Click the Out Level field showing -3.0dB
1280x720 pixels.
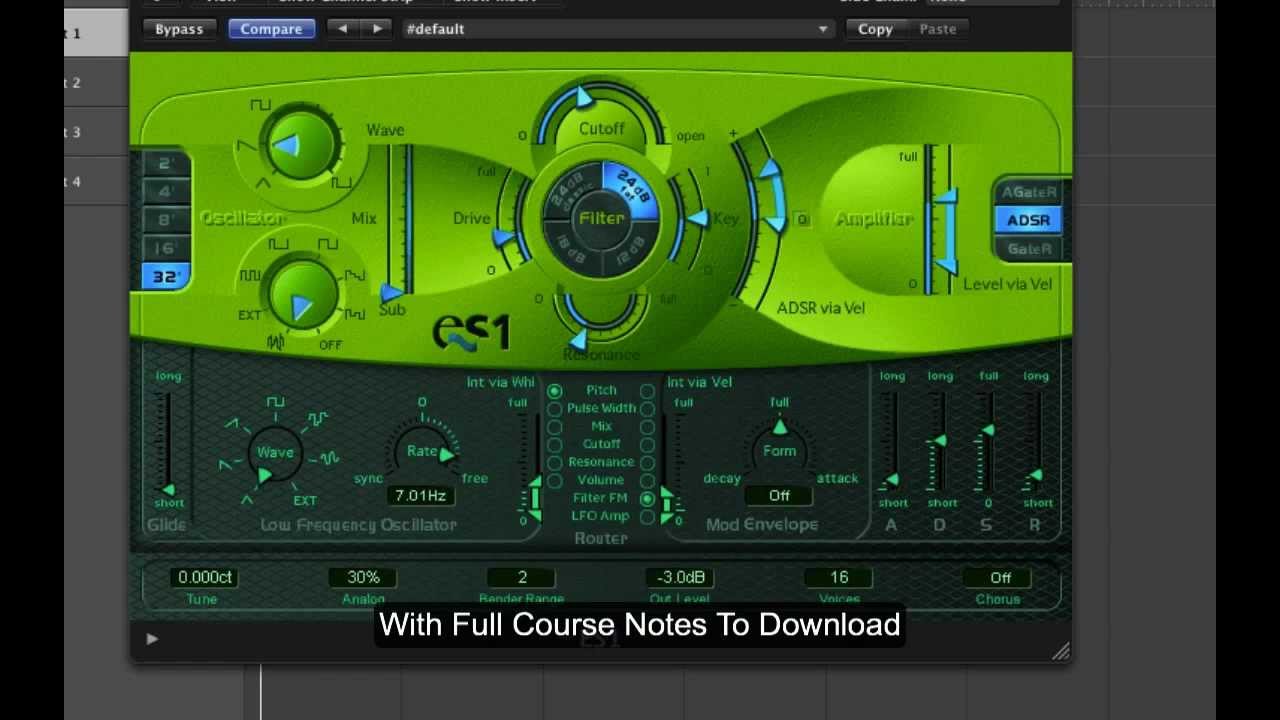pos(680,577)
